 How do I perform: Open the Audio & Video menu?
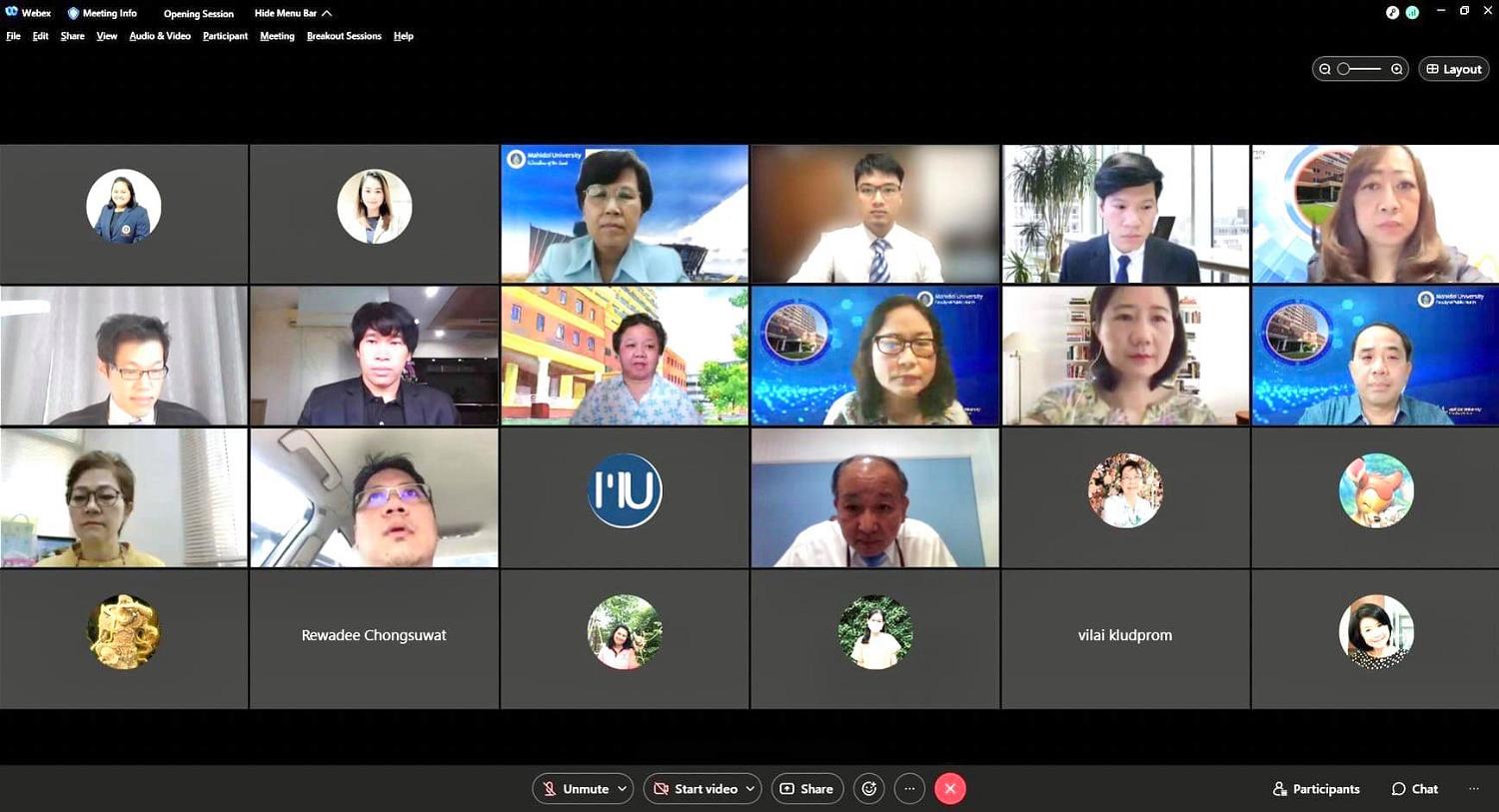click(x=160, y=36)
